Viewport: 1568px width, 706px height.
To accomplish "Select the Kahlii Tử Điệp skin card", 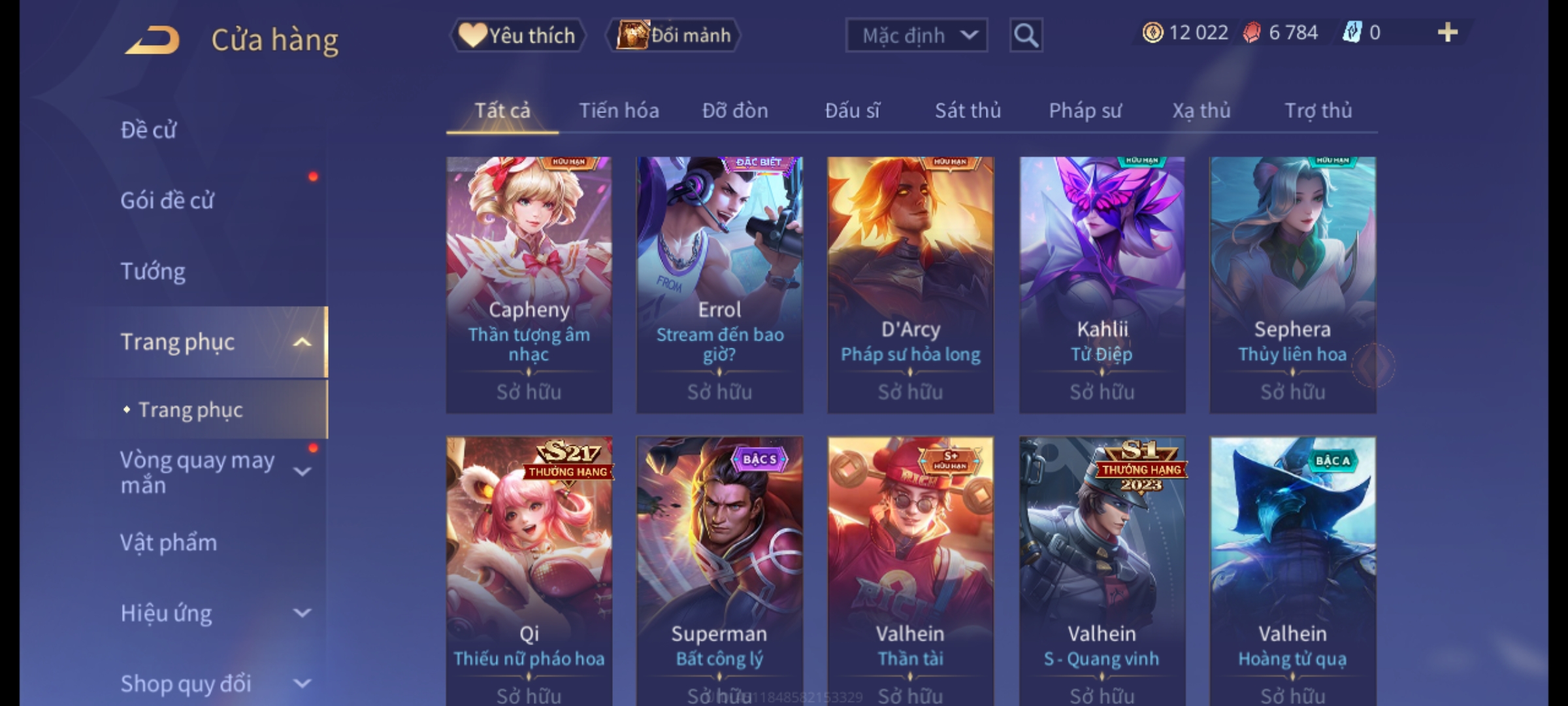I will coord(1102,284).
